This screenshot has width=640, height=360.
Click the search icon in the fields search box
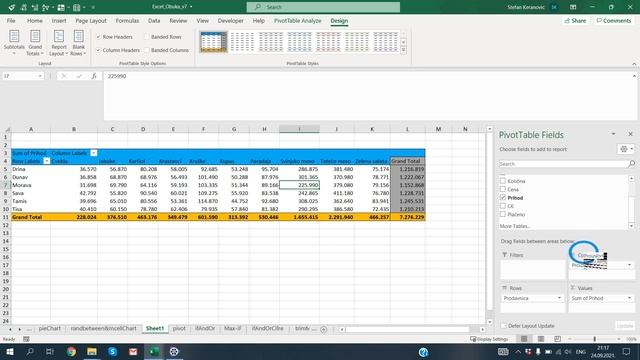point(631,164)
